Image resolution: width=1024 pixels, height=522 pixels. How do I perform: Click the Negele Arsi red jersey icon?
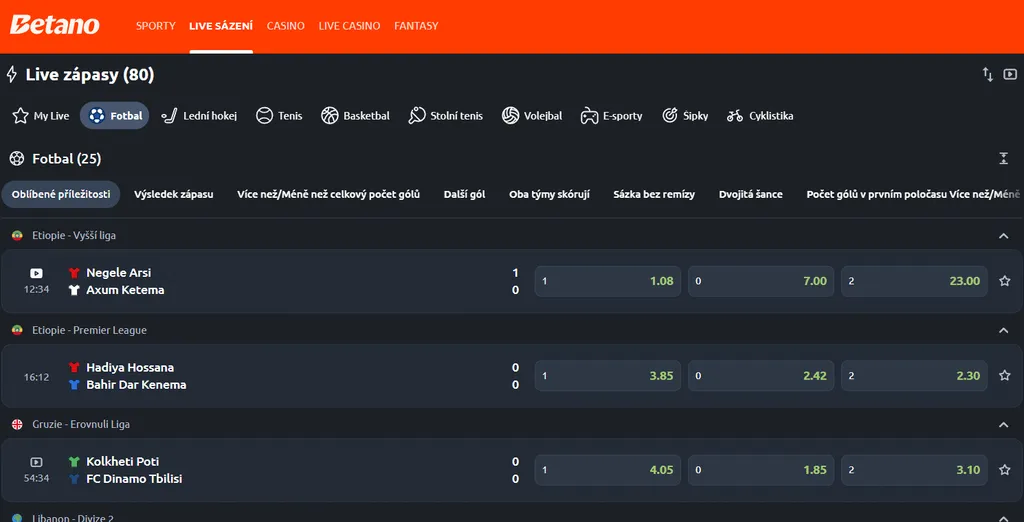click(x=74, y=272)
